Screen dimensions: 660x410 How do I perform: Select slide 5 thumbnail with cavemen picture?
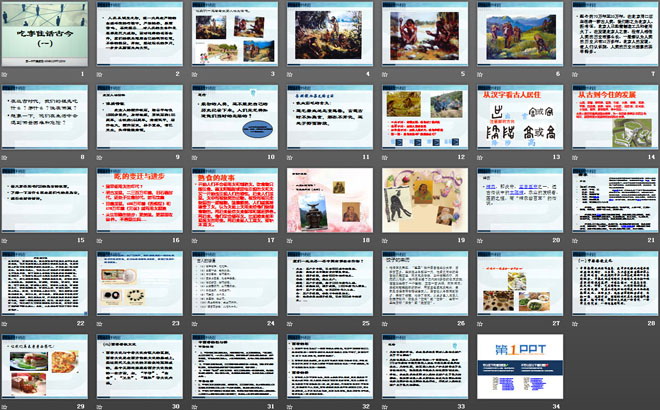tap(425, 34)
